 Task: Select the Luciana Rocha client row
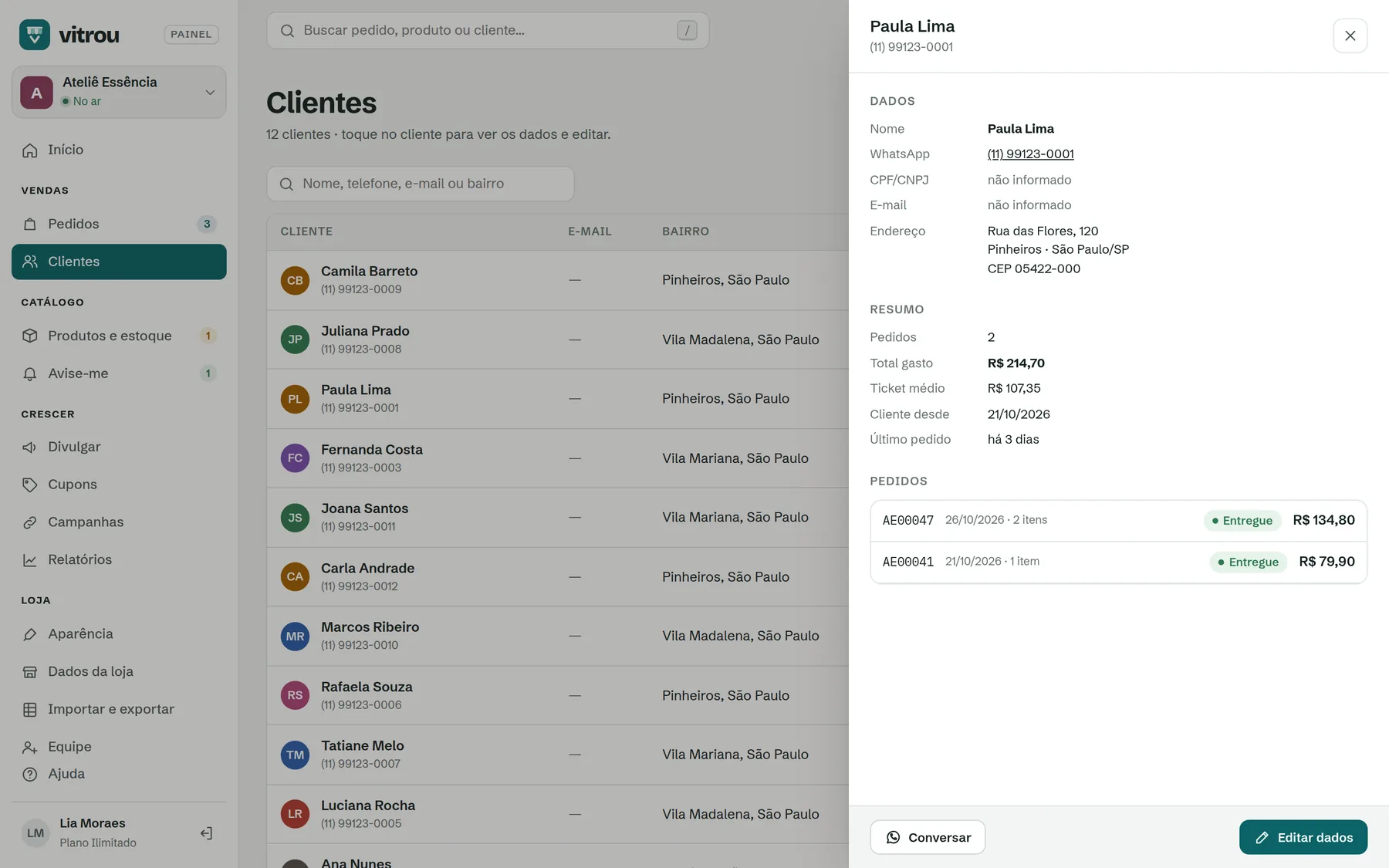click(558, 814)
